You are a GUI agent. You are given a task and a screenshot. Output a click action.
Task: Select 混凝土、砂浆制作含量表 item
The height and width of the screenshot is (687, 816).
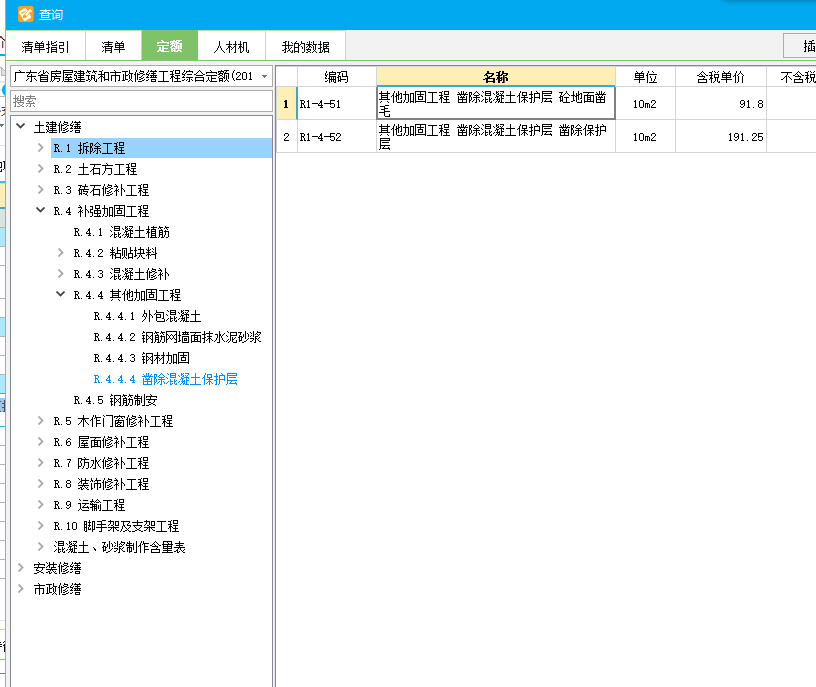coord(119,547)
